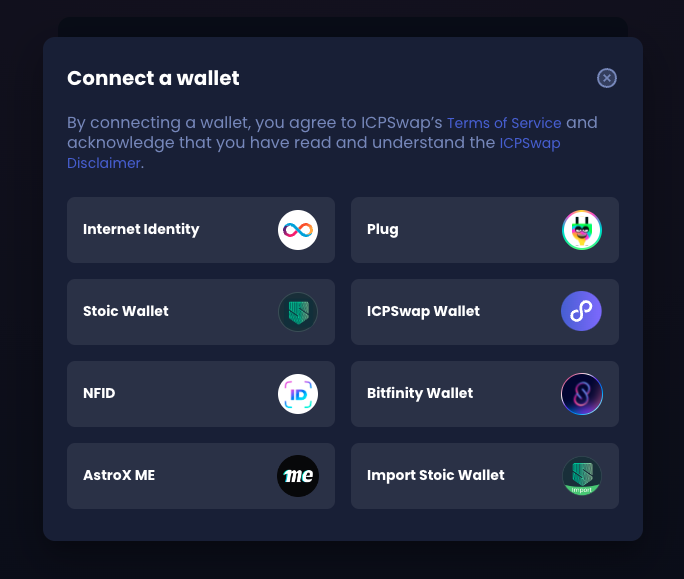
Task: Open the Terms of Service link
Action: [x=504, y=123]
